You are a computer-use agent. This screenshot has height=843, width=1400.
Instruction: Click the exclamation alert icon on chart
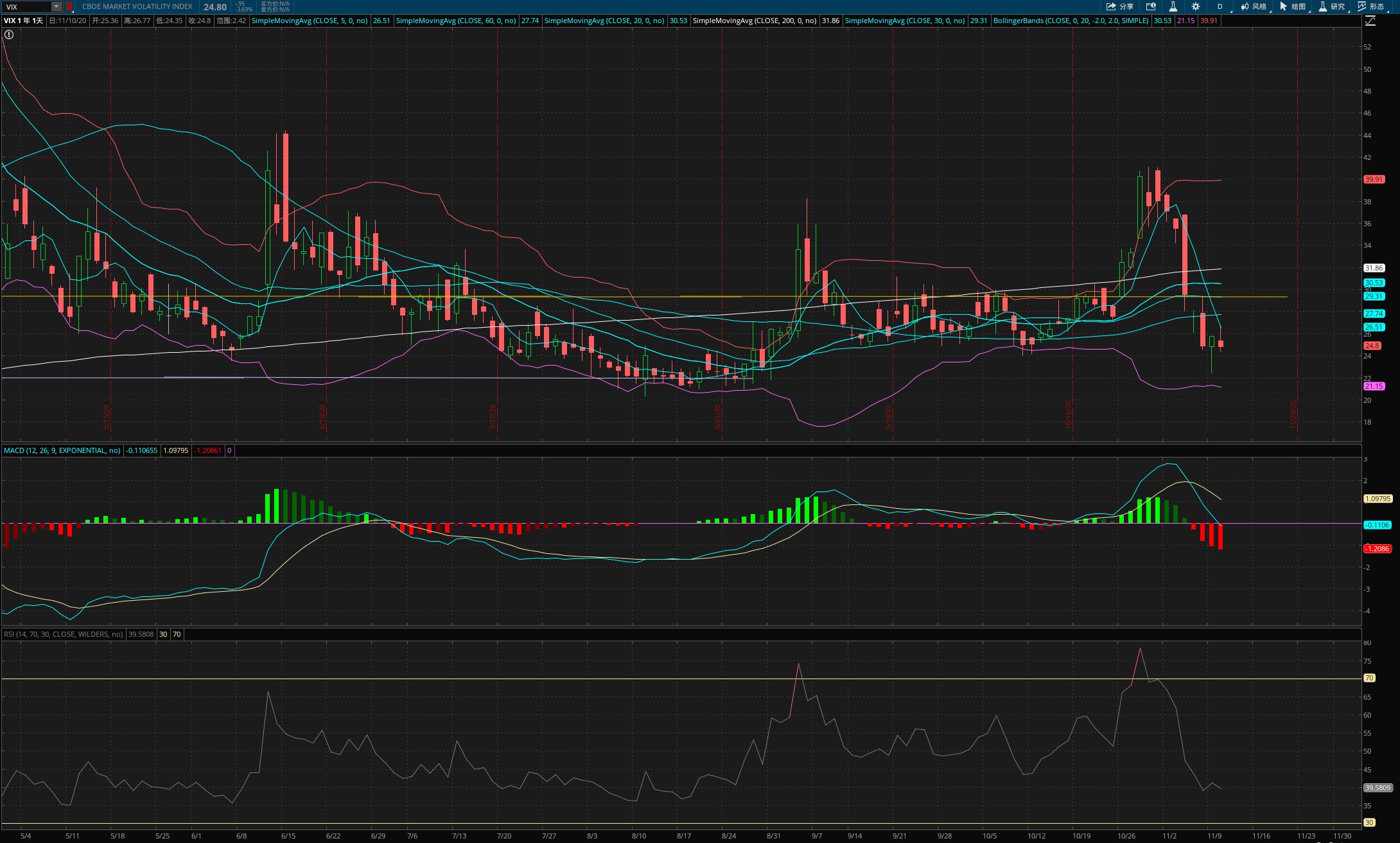tap(9, 35)
